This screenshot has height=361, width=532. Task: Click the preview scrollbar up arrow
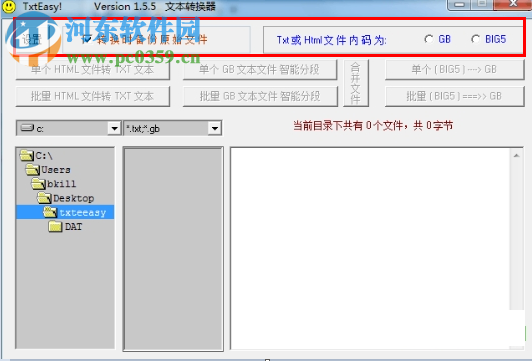pos(516,155)
